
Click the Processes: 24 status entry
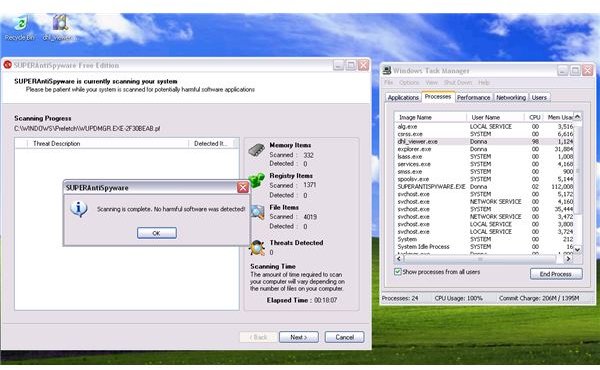click(x=400, y=298)
